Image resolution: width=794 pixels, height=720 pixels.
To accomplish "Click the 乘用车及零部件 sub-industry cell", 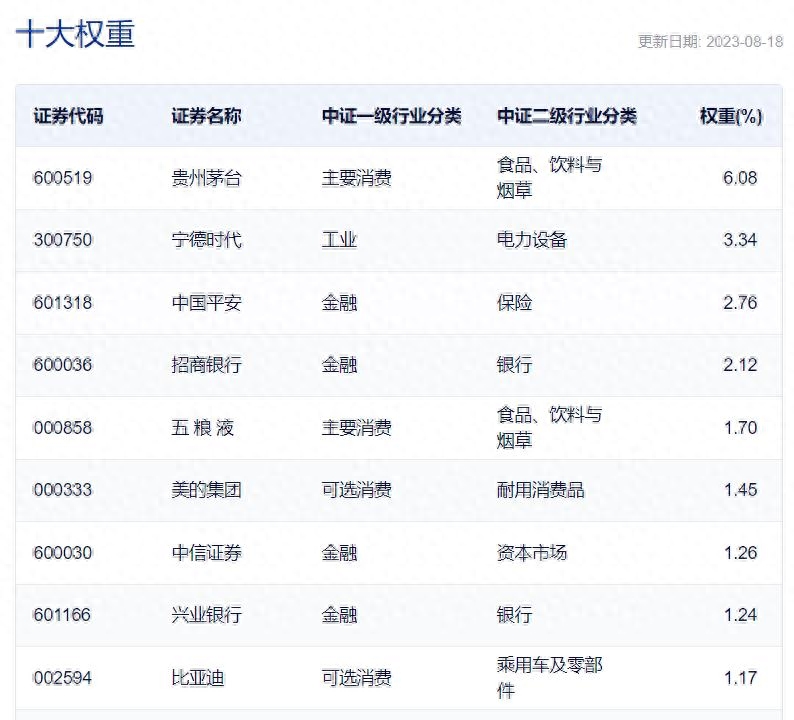I will pos(549,677).
